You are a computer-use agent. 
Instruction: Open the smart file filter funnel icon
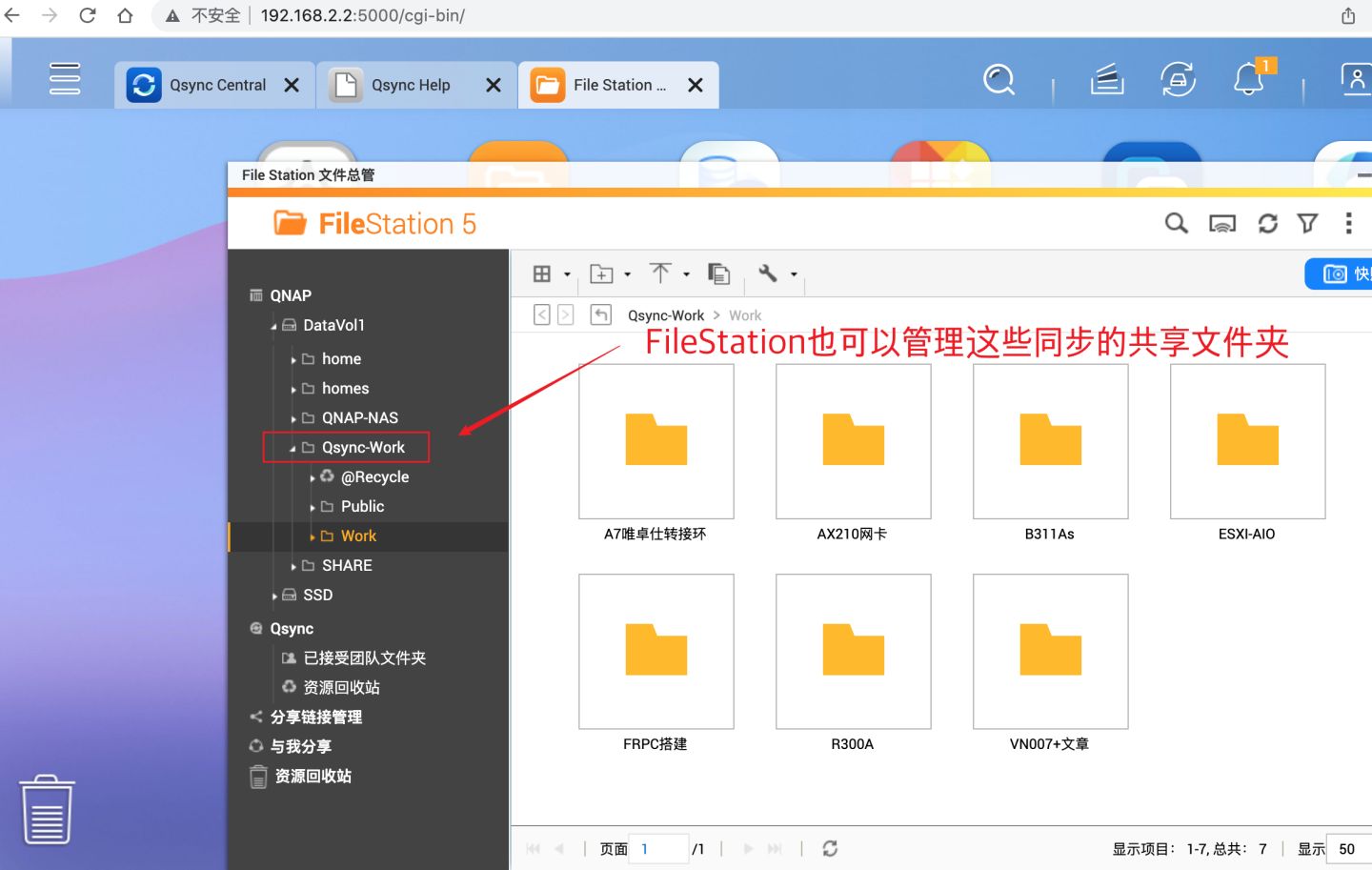coord(1308,224)
